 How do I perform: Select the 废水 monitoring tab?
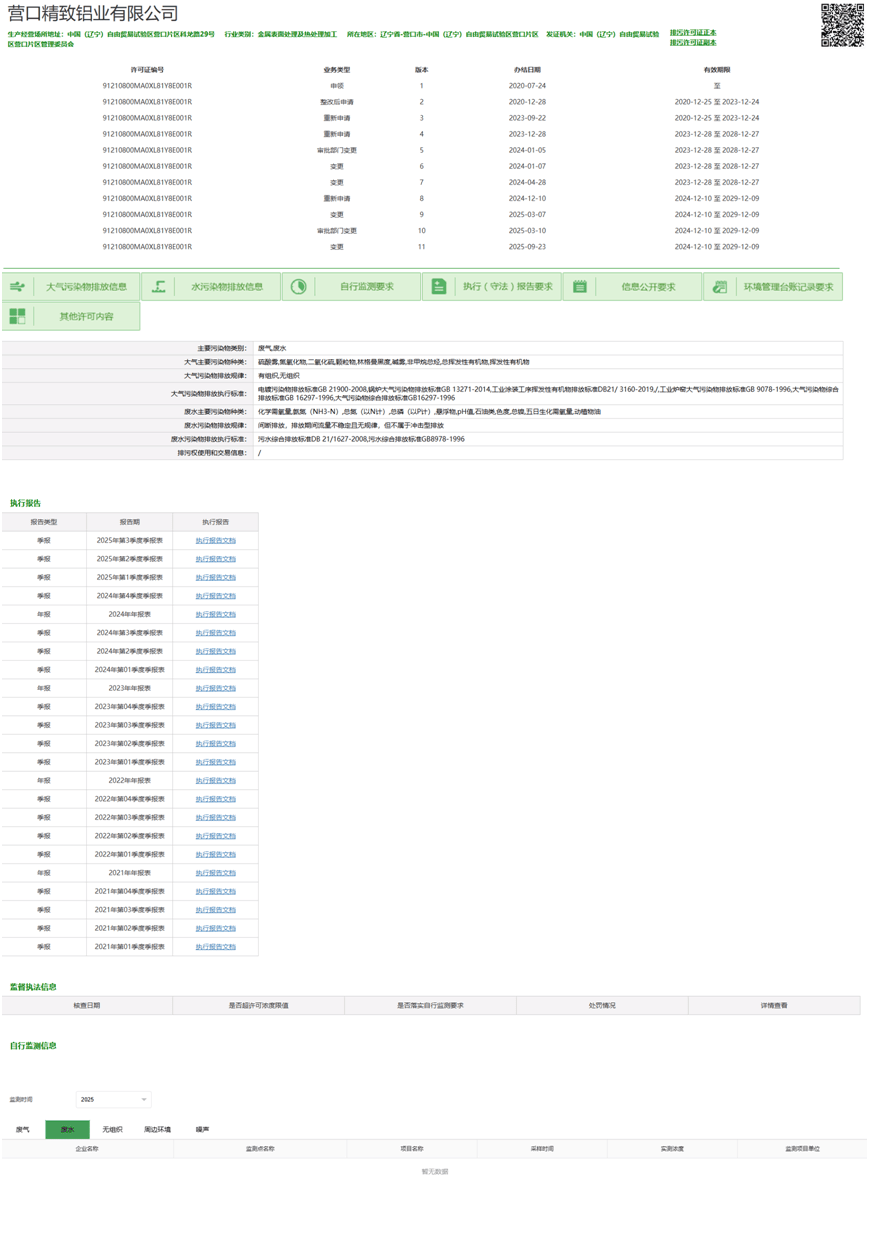[67, 1129]
